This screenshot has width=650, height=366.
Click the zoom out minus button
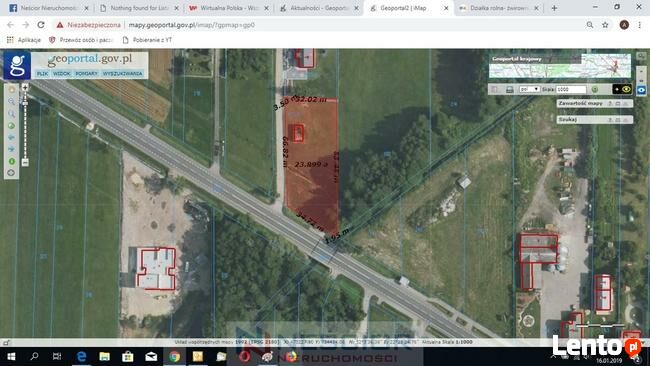click(25, 162)
